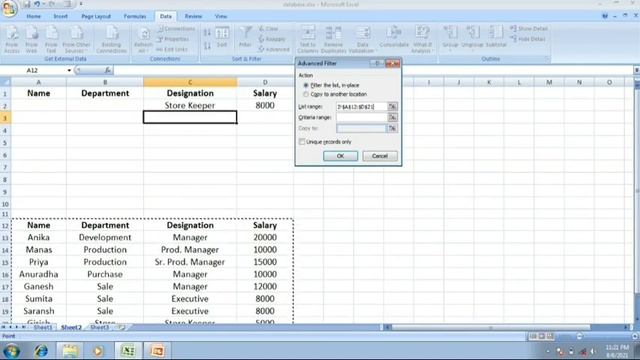The image size is (640, 360).
Task: Click the Undo icon in quick access toolbar
Action: [37, 4]
